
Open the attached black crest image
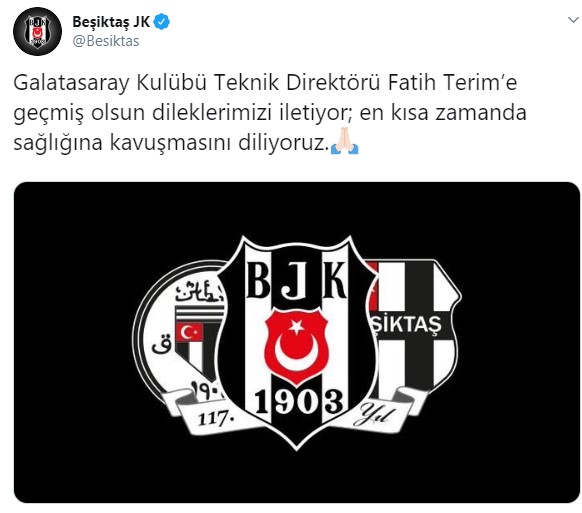[x=297, y=342]
